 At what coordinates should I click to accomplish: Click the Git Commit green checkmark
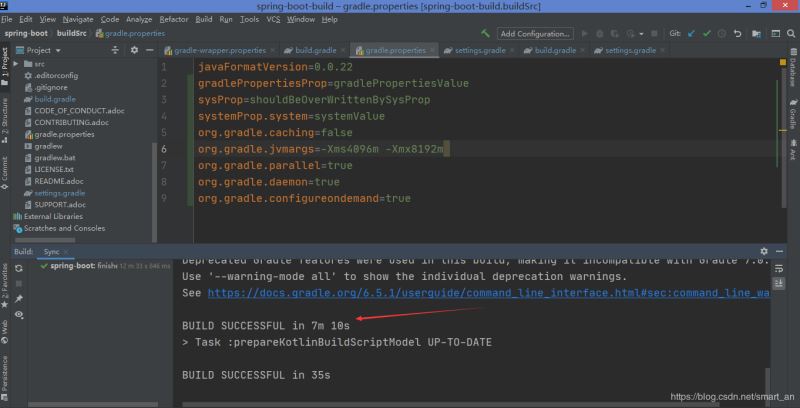pos(707,34)
